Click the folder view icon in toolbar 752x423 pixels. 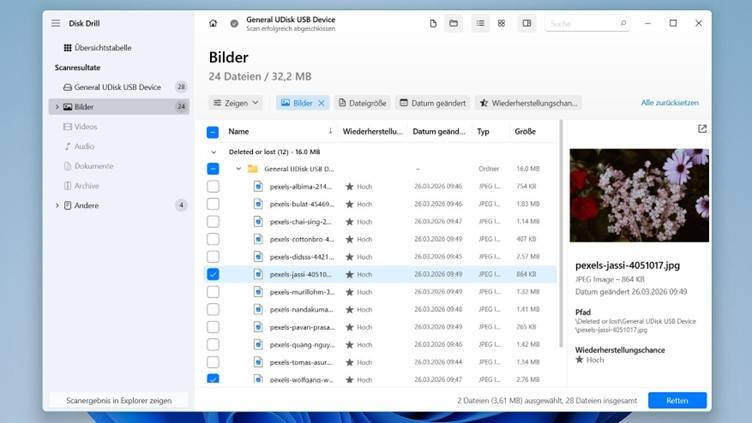(x=453, y=23)
